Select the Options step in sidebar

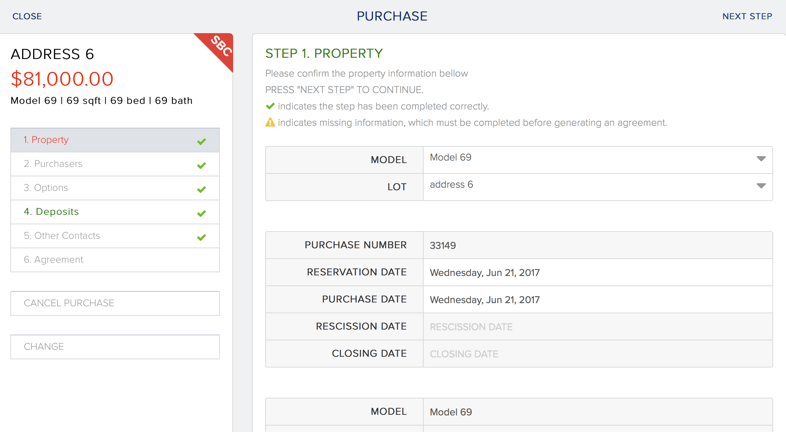point(46,188)
